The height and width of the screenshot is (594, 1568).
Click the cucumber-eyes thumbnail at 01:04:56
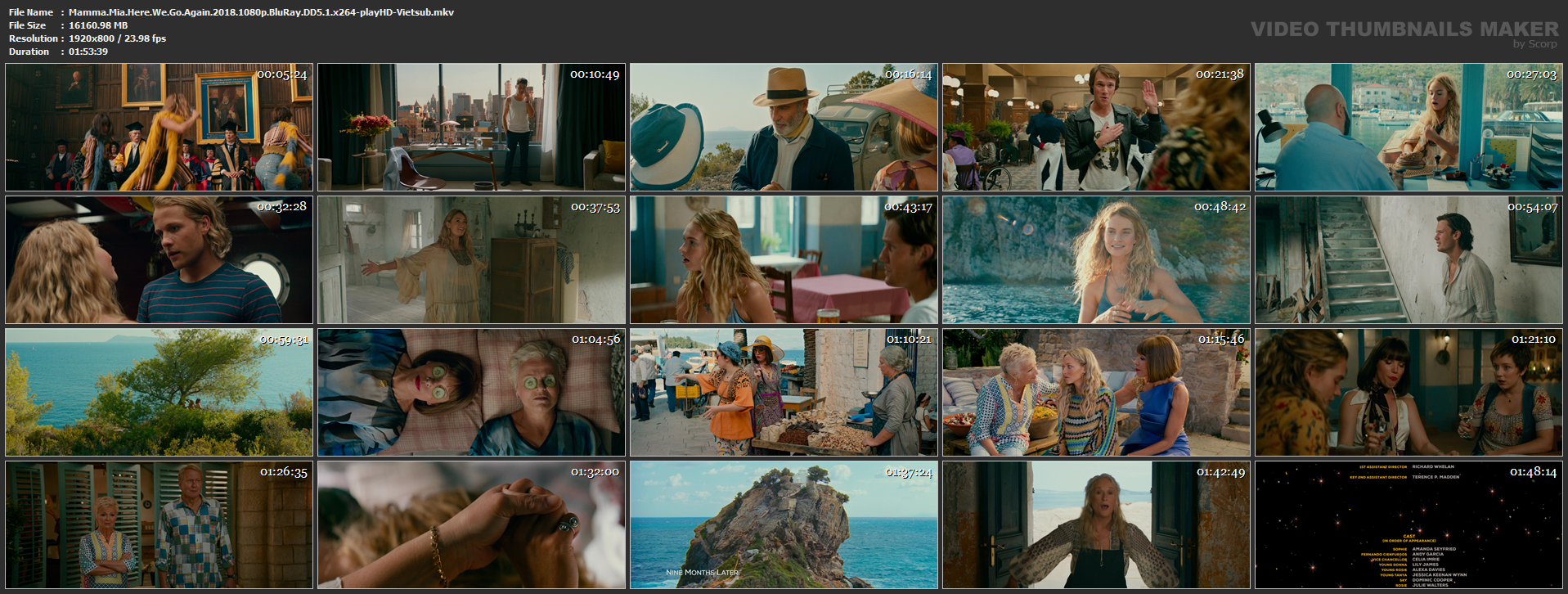(471, 393)
